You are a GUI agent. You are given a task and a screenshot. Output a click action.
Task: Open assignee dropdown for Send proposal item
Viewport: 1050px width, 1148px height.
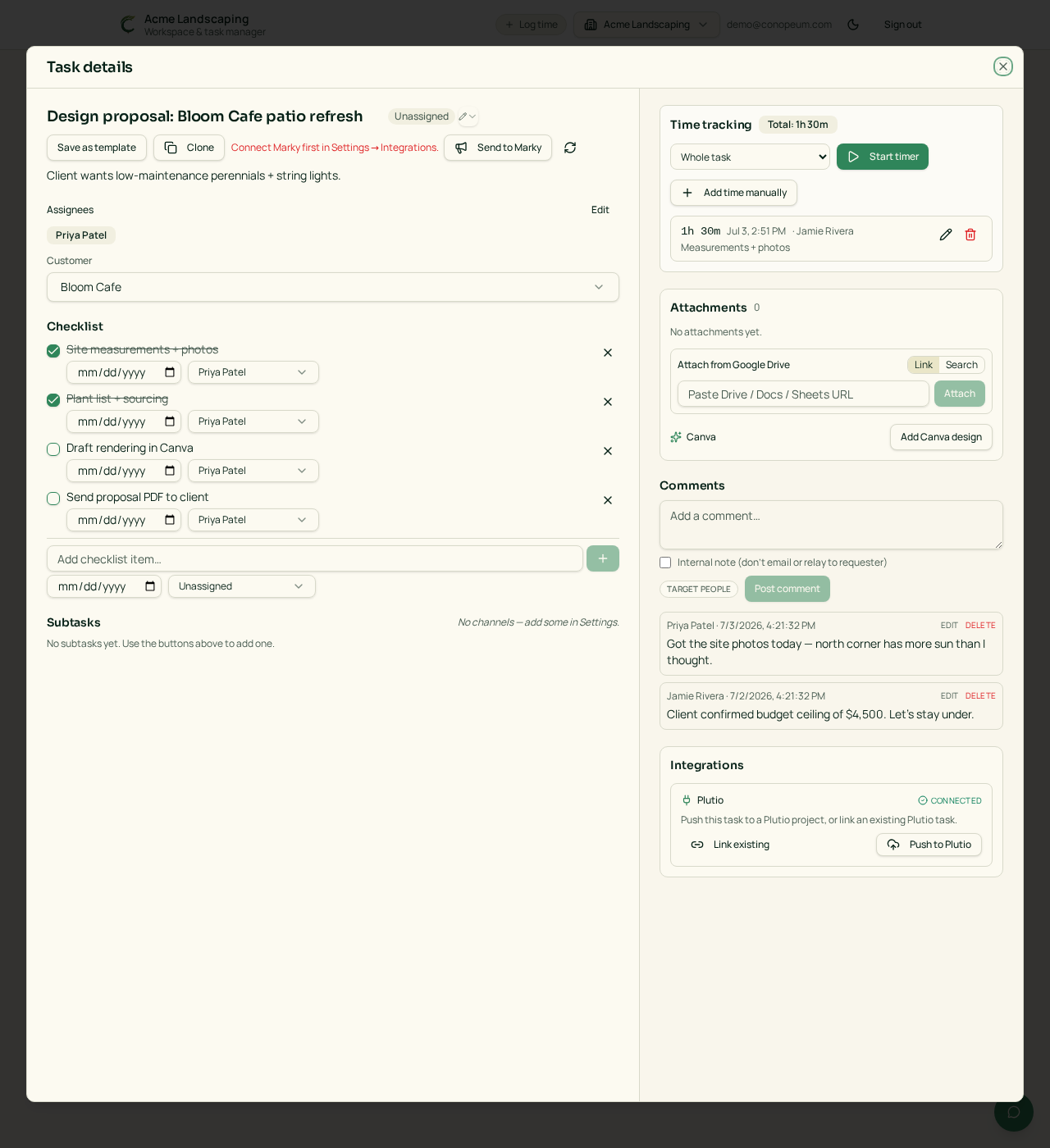tap(253, 520)
